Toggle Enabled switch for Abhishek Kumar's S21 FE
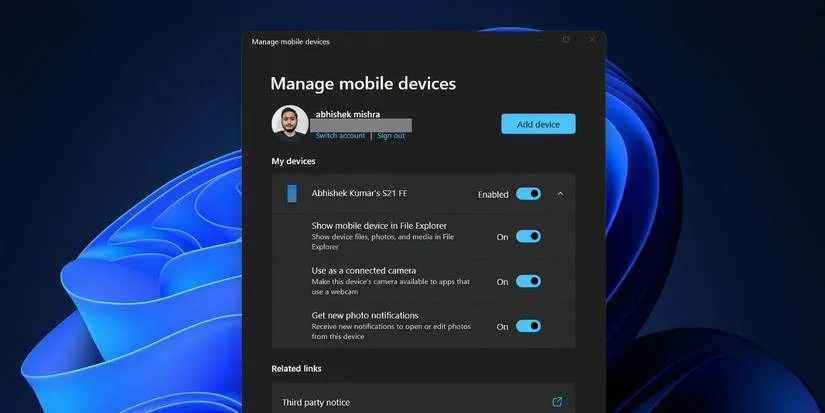The height and width of the screenshot is (413, 825). 528,194
